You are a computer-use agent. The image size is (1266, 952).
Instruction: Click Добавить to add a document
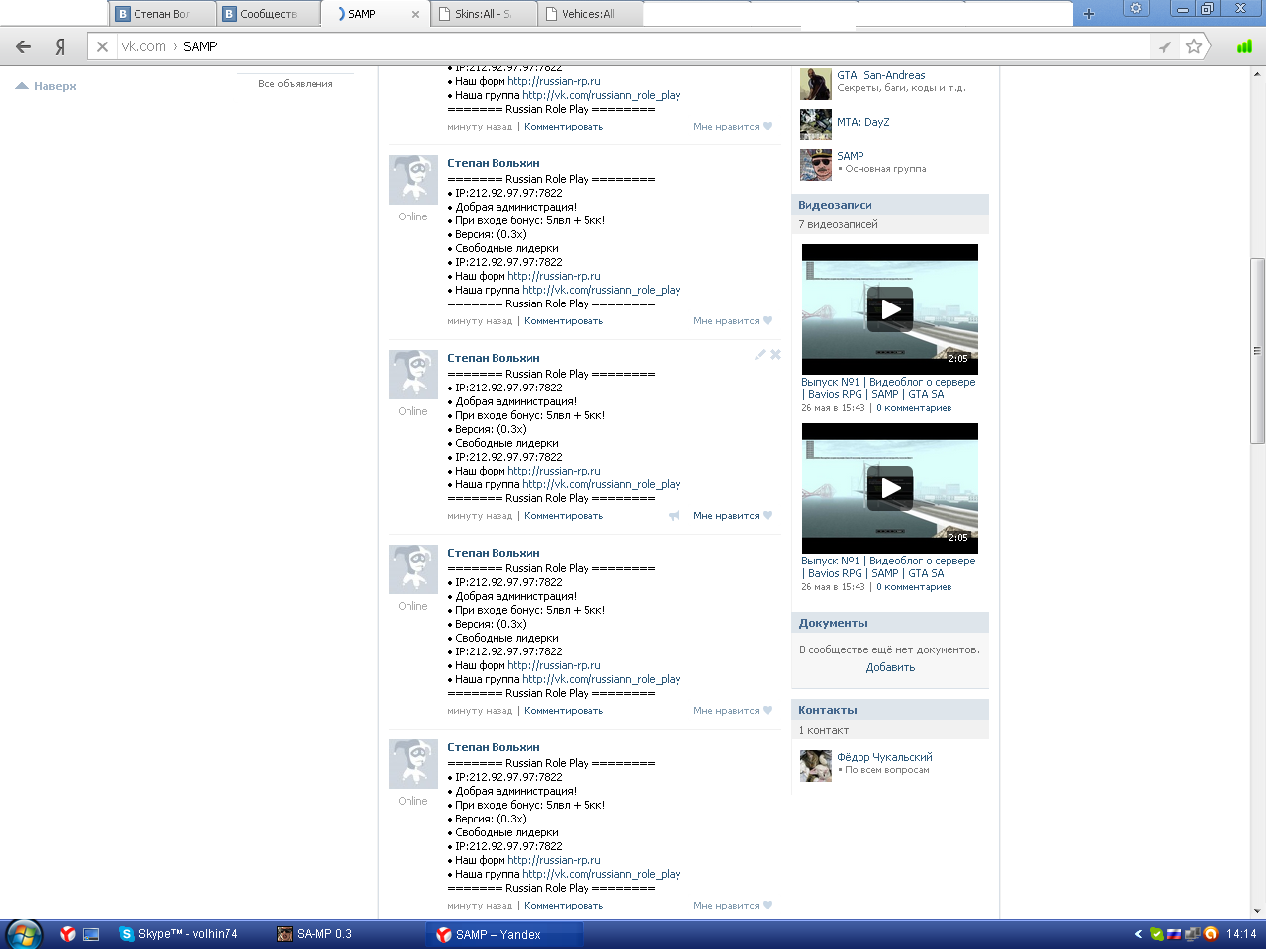coord(890,667)
